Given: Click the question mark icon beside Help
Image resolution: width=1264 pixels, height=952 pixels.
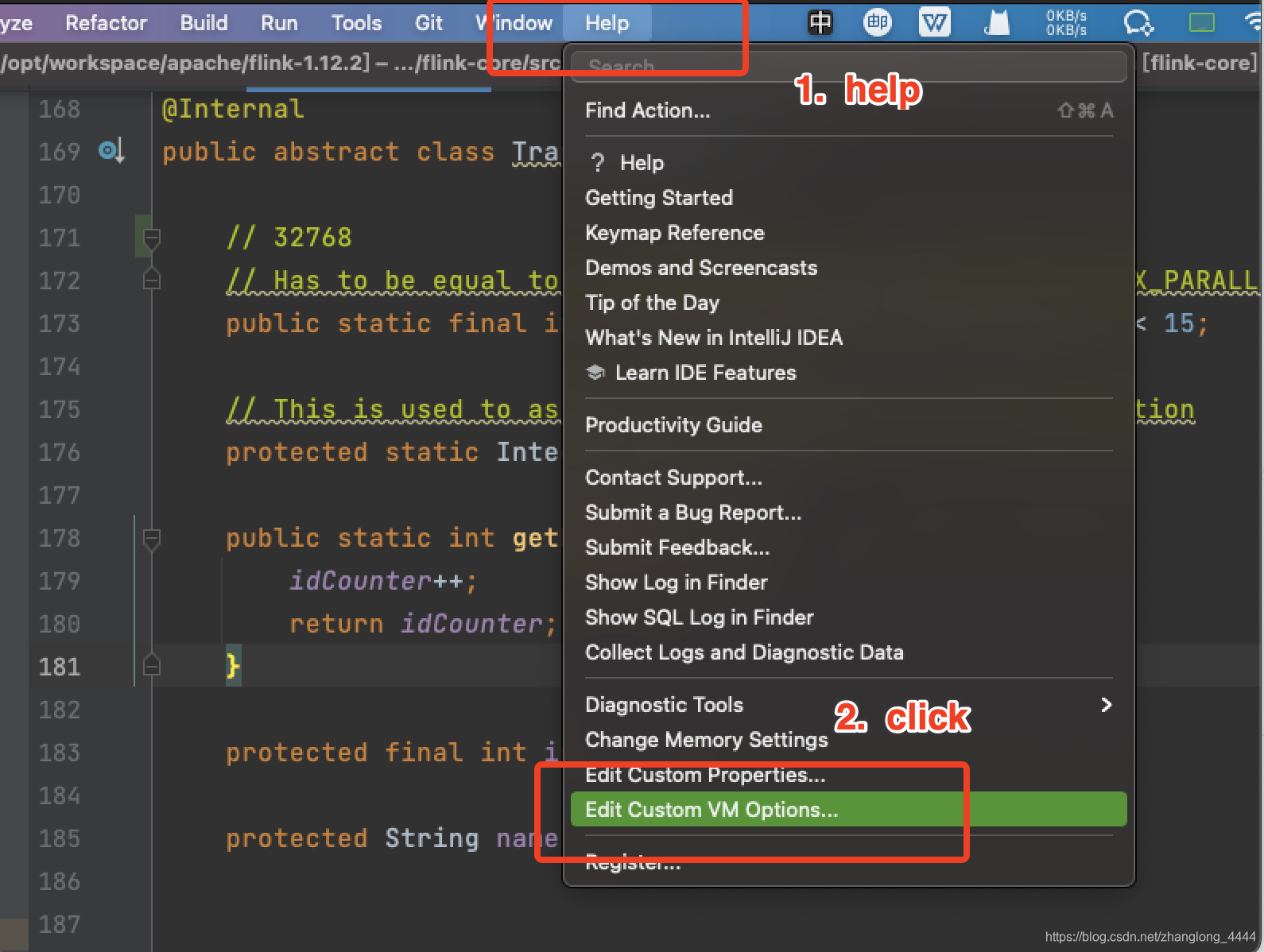Looking at the screenshot, I should pos(597,163).
